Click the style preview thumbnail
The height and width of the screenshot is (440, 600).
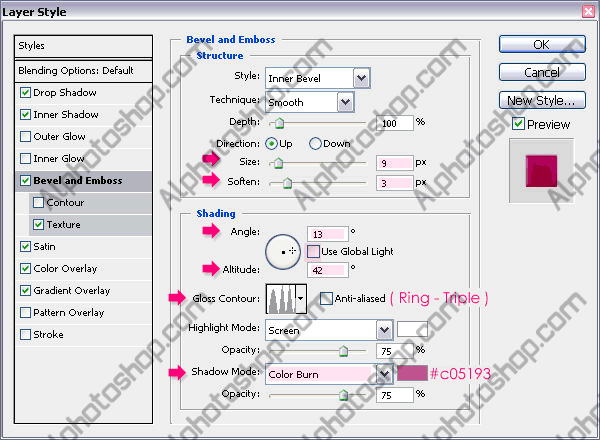[x=541, y=171]
